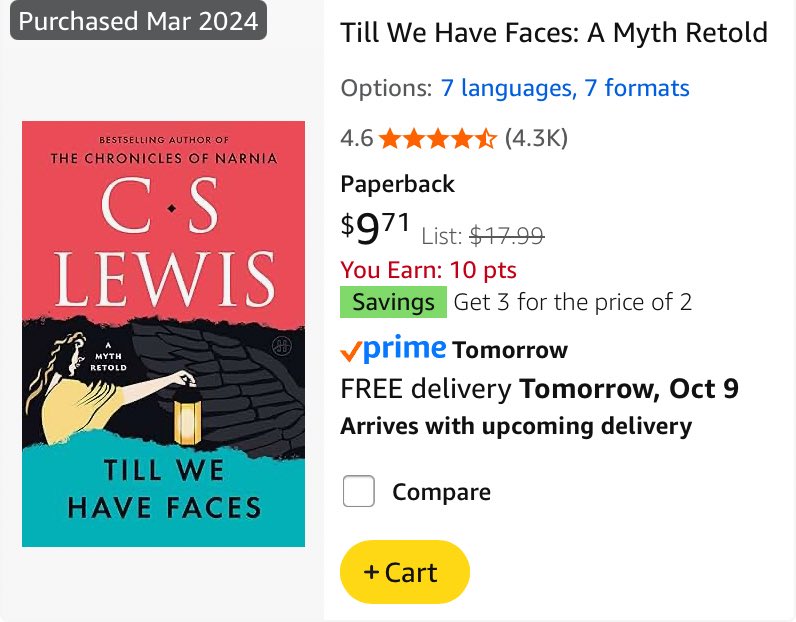Select the Paperback format label
Image resolution: width=796 pixels, height=622 pixels.
pyautogui.click(x=397, y=184)
